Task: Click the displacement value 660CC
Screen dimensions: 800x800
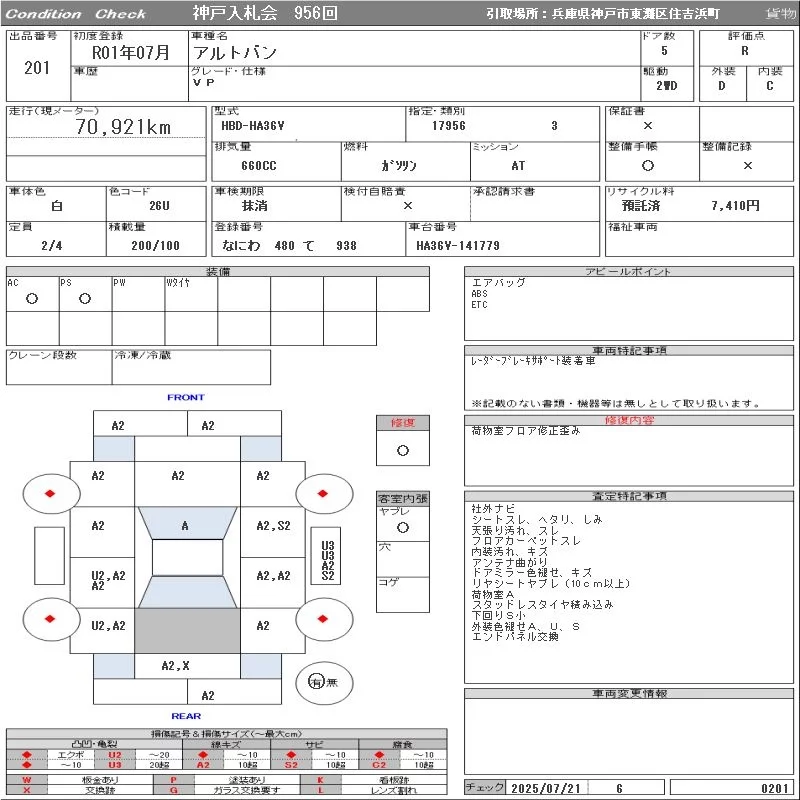Action: pyautogui.click(x=259, y=166)
